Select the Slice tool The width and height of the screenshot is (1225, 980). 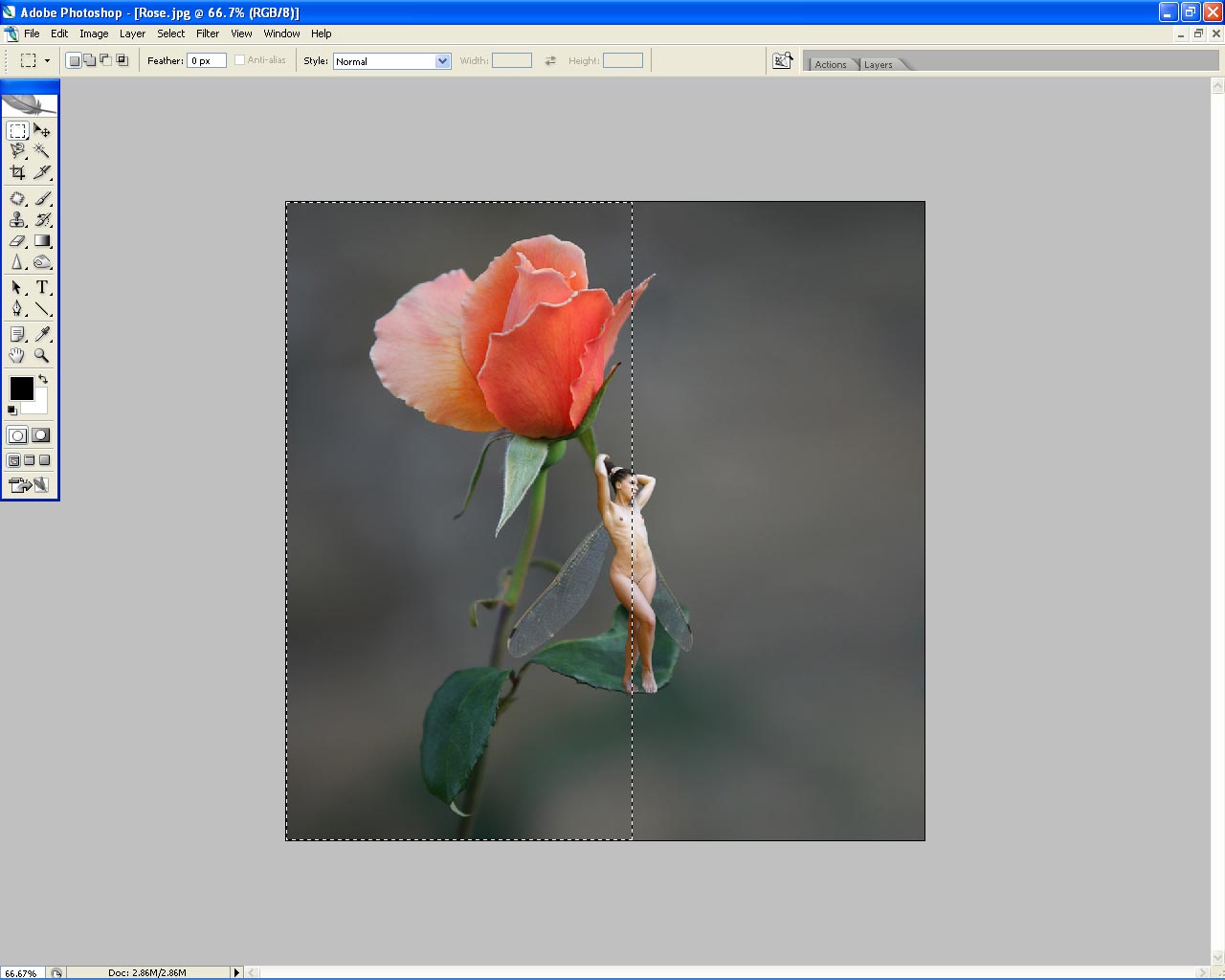42,172
